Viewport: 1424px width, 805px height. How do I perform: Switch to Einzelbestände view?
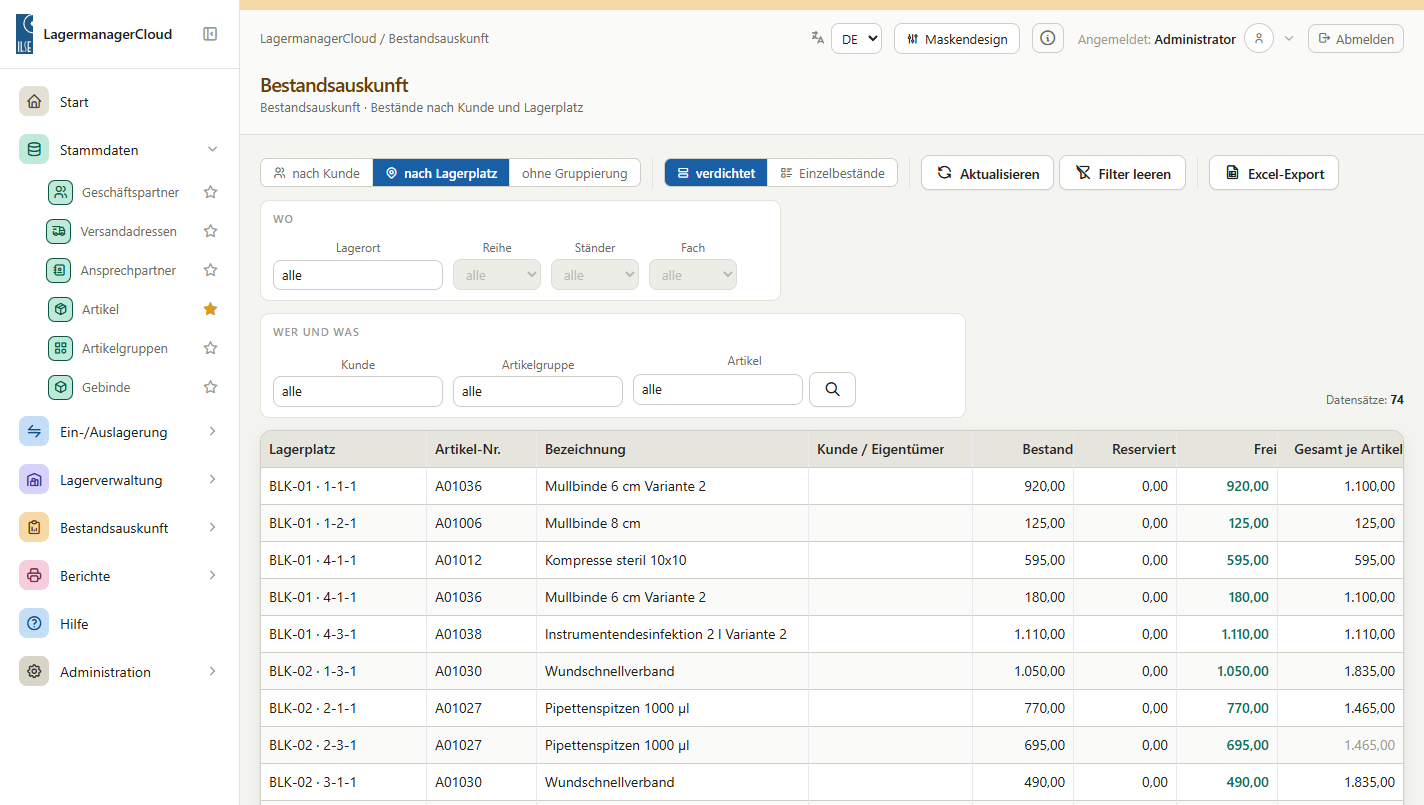point(832,173)
